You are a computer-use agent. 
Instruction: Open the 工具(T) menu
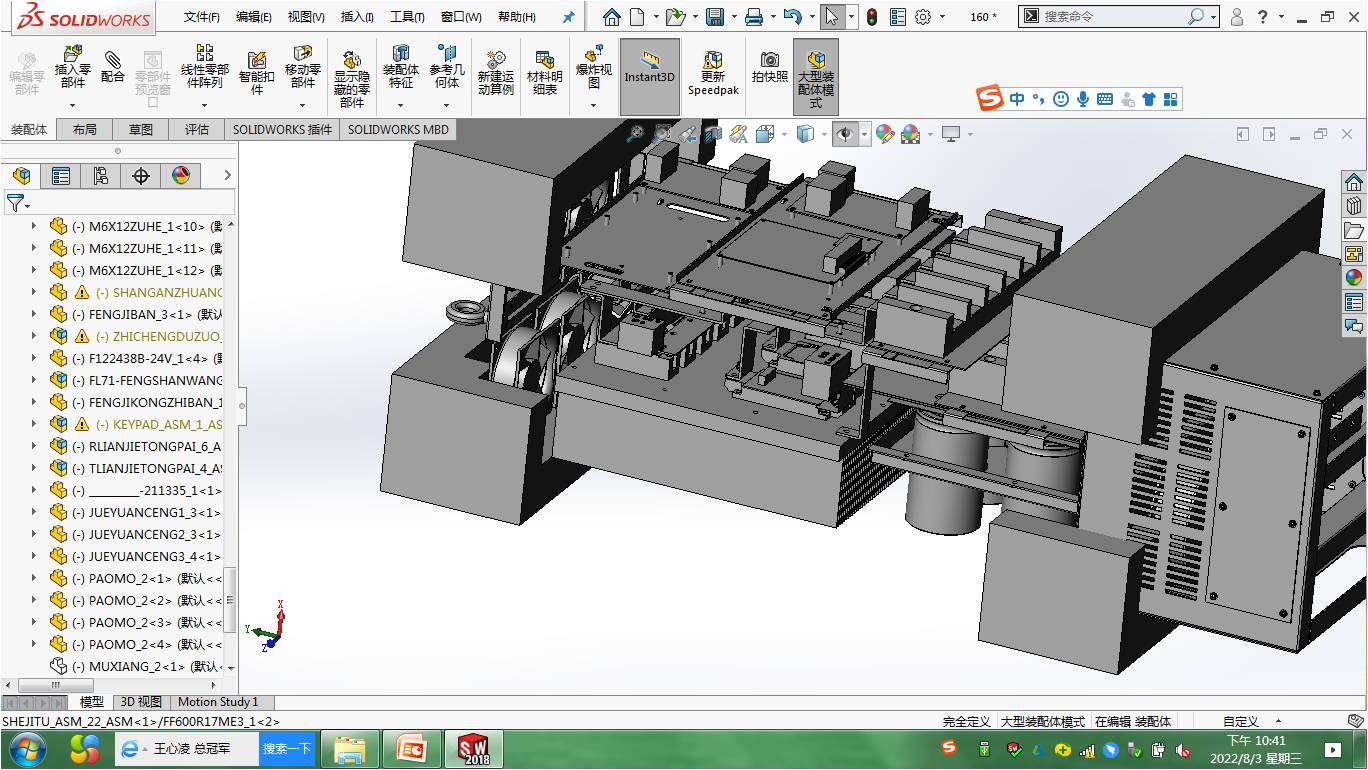point(406,17)
